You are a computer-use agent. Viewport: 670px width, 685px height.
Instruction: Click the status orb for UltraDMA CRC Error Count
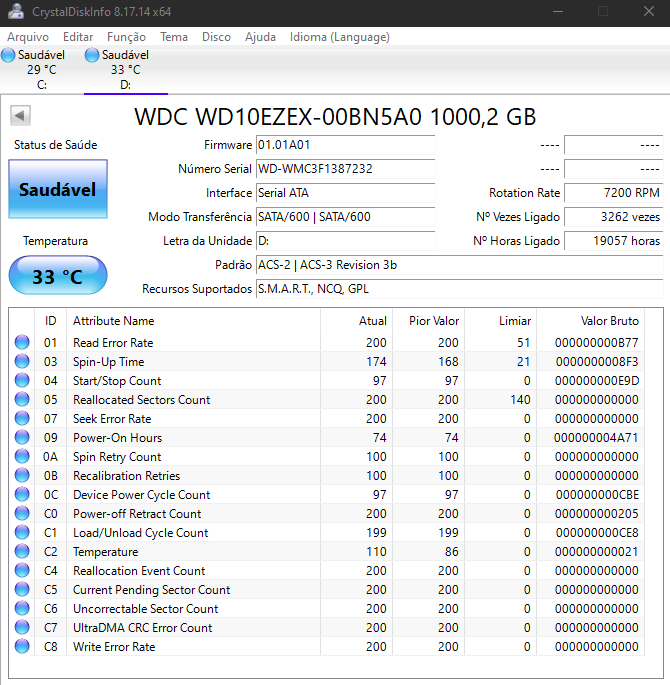[22, 627]
